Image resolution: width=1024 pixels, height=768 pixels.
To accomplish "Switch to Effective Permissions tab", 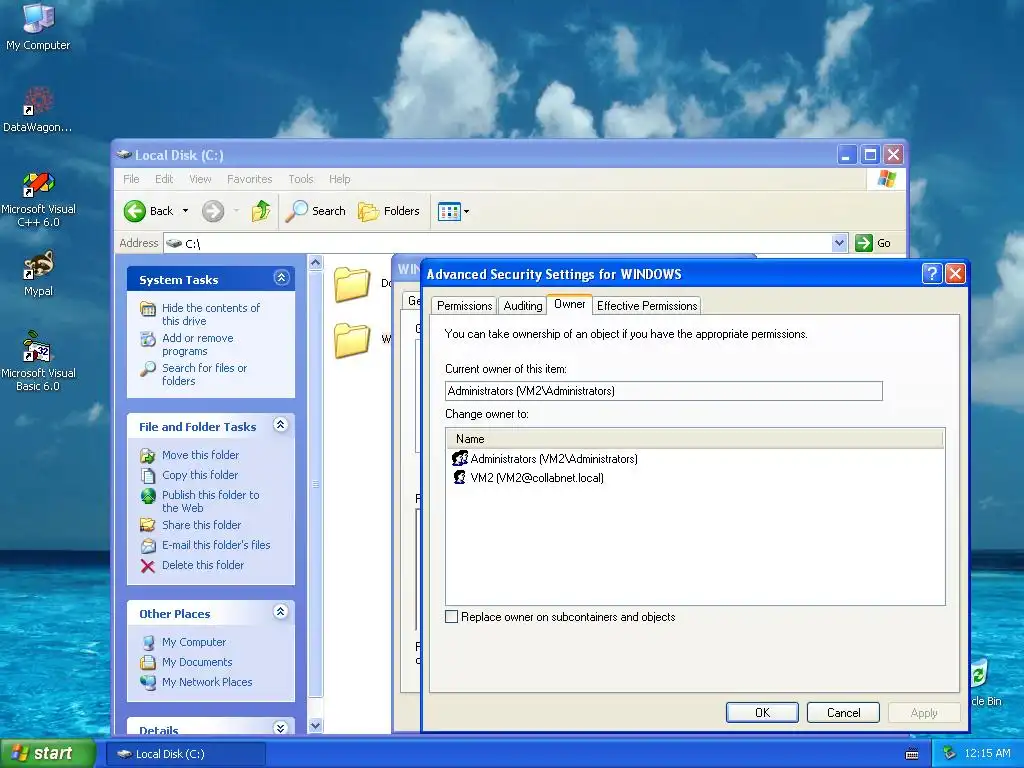I will 647,306.
